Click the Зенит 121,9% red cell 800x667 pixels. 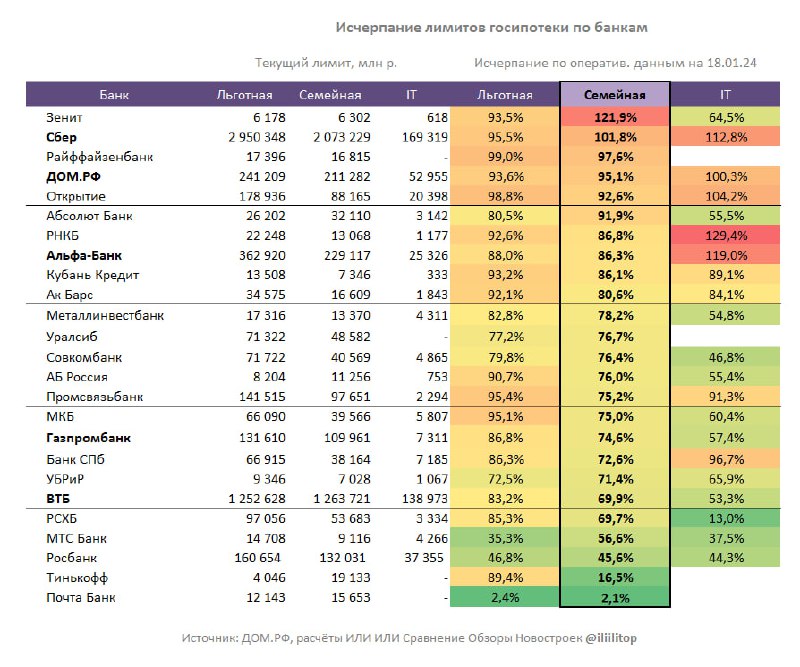click(x=615, y=117)
